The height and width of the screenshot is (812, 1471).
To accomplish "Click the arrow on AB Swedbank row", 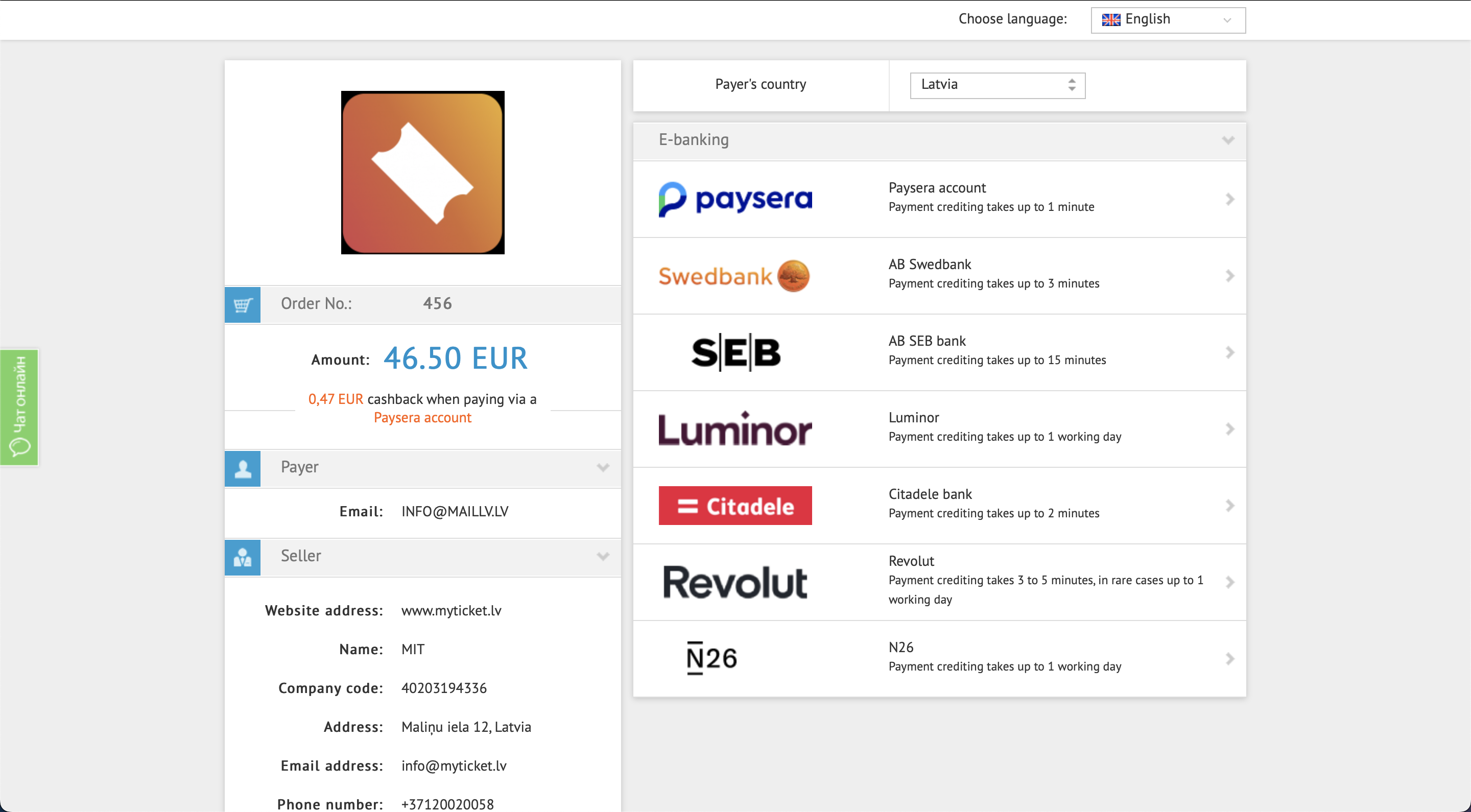I will click(1229, 276).
